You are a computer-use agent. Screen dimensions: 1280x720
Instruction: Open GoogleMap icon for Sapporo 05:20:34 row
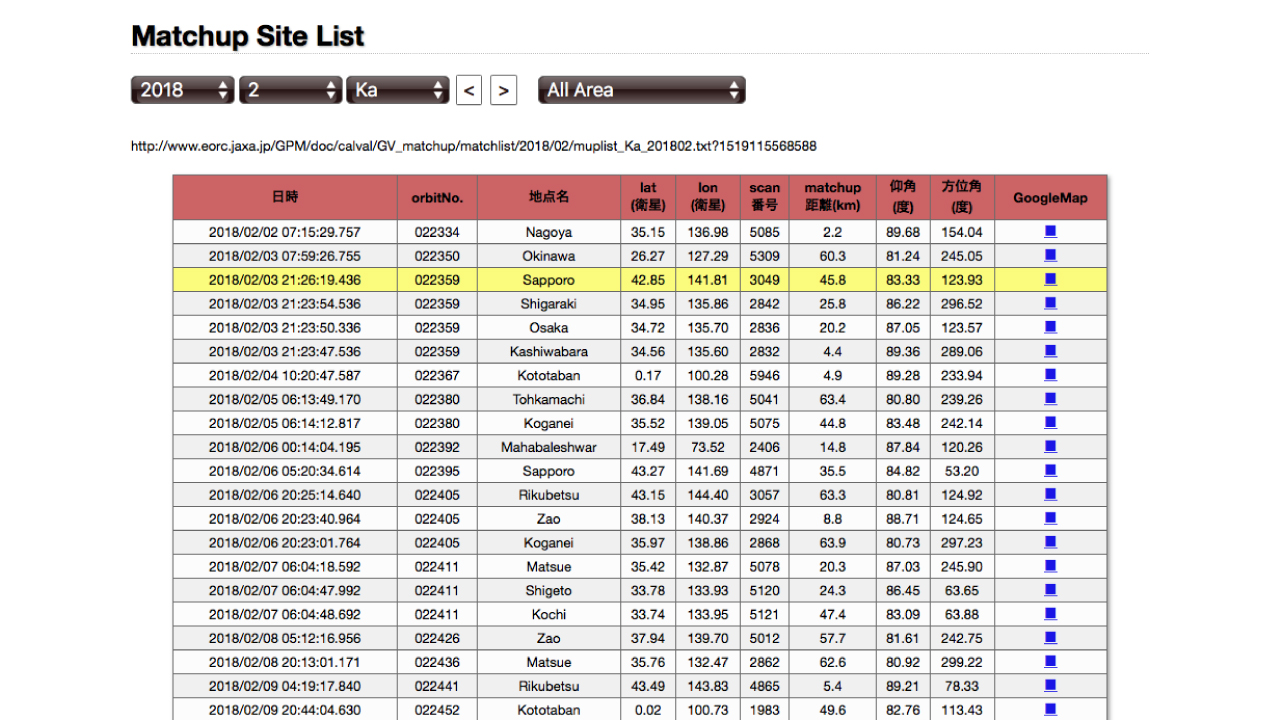pyautogui.click(x=1050, y=470)
